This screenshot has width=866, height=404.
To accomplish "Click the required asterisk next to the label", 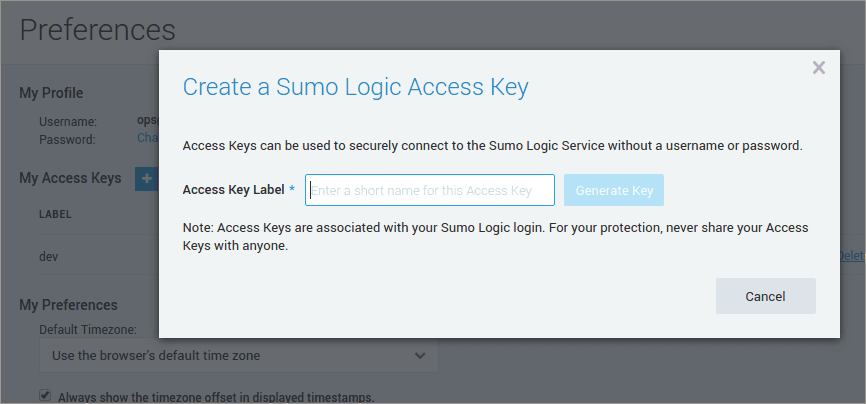I will [292, 190].
